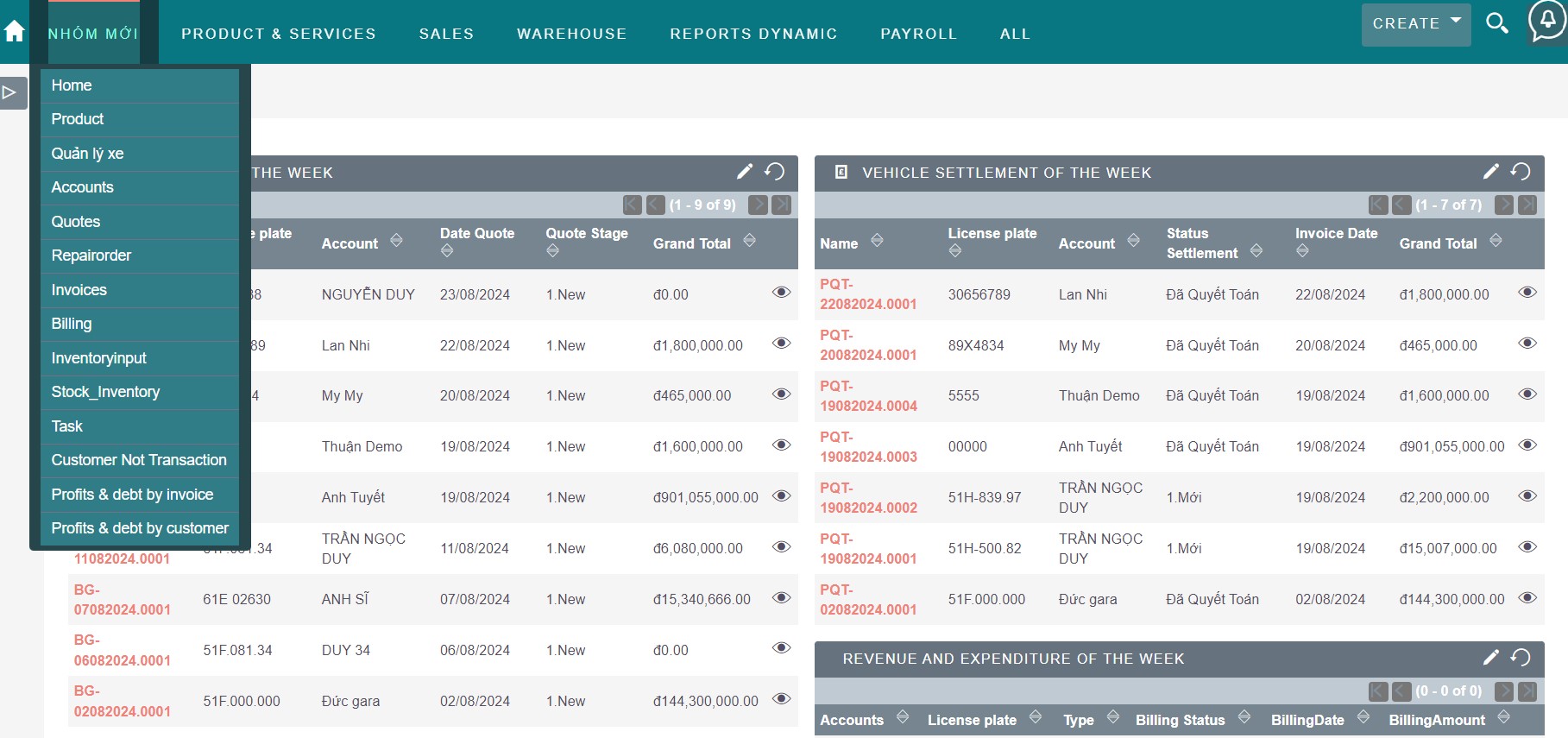Screen dimensions: 1568x738
Task: Edit the Vehicle Settlement widget
Action: tap(1491, 172)
